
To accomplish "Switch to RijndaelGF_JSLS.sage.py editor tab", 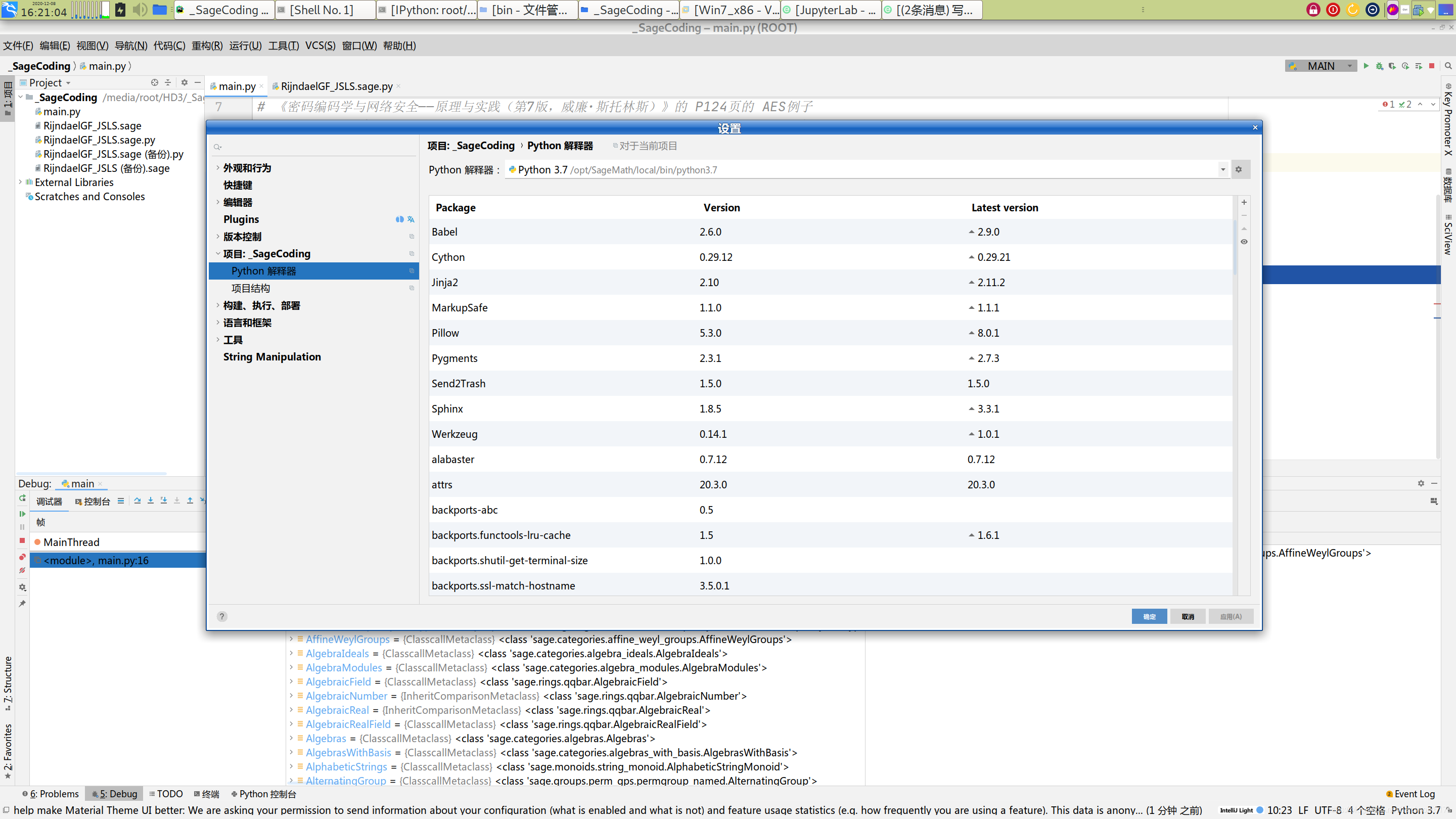I will coord(336,86).
